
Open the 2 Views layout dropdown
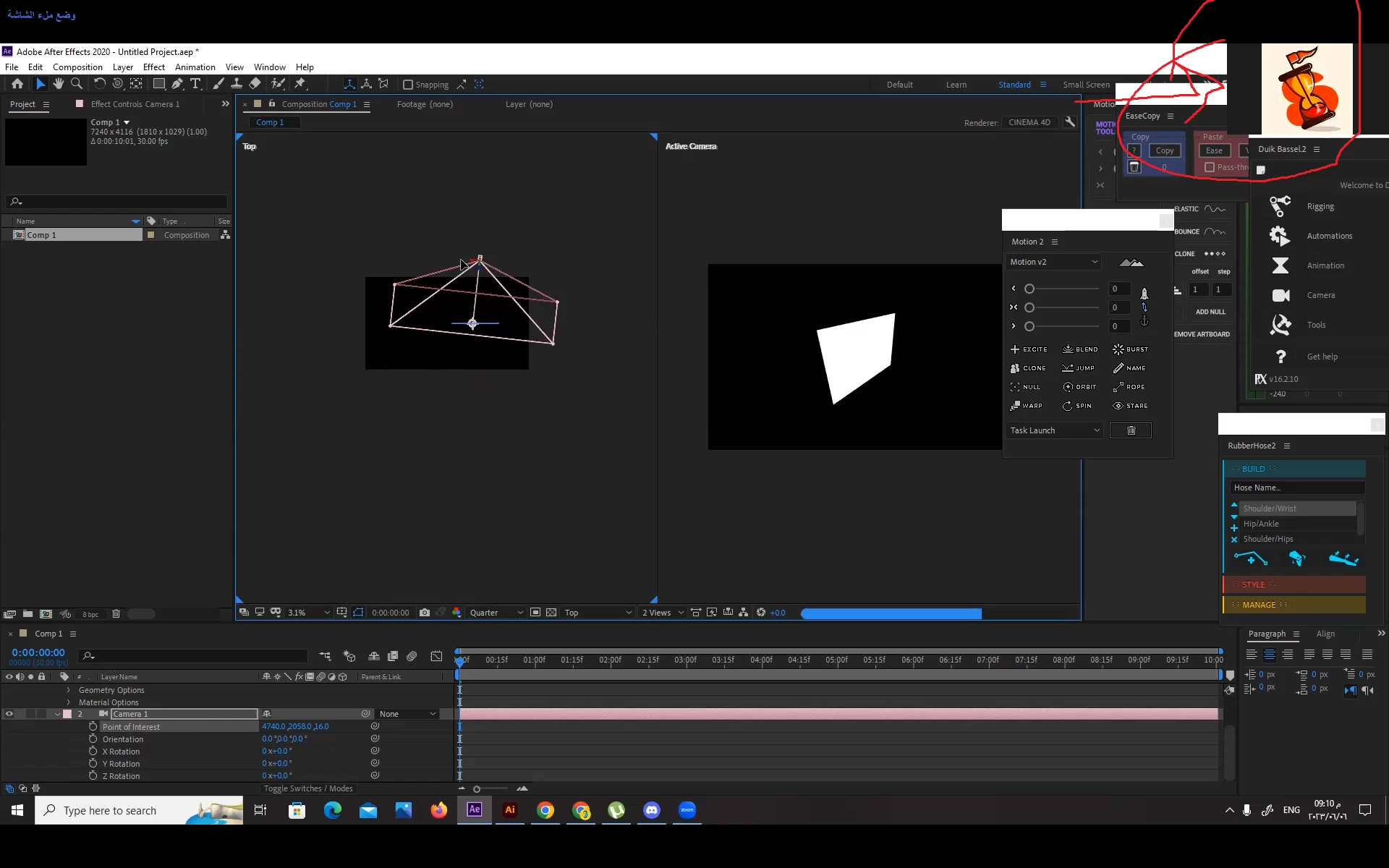point(662,613)
